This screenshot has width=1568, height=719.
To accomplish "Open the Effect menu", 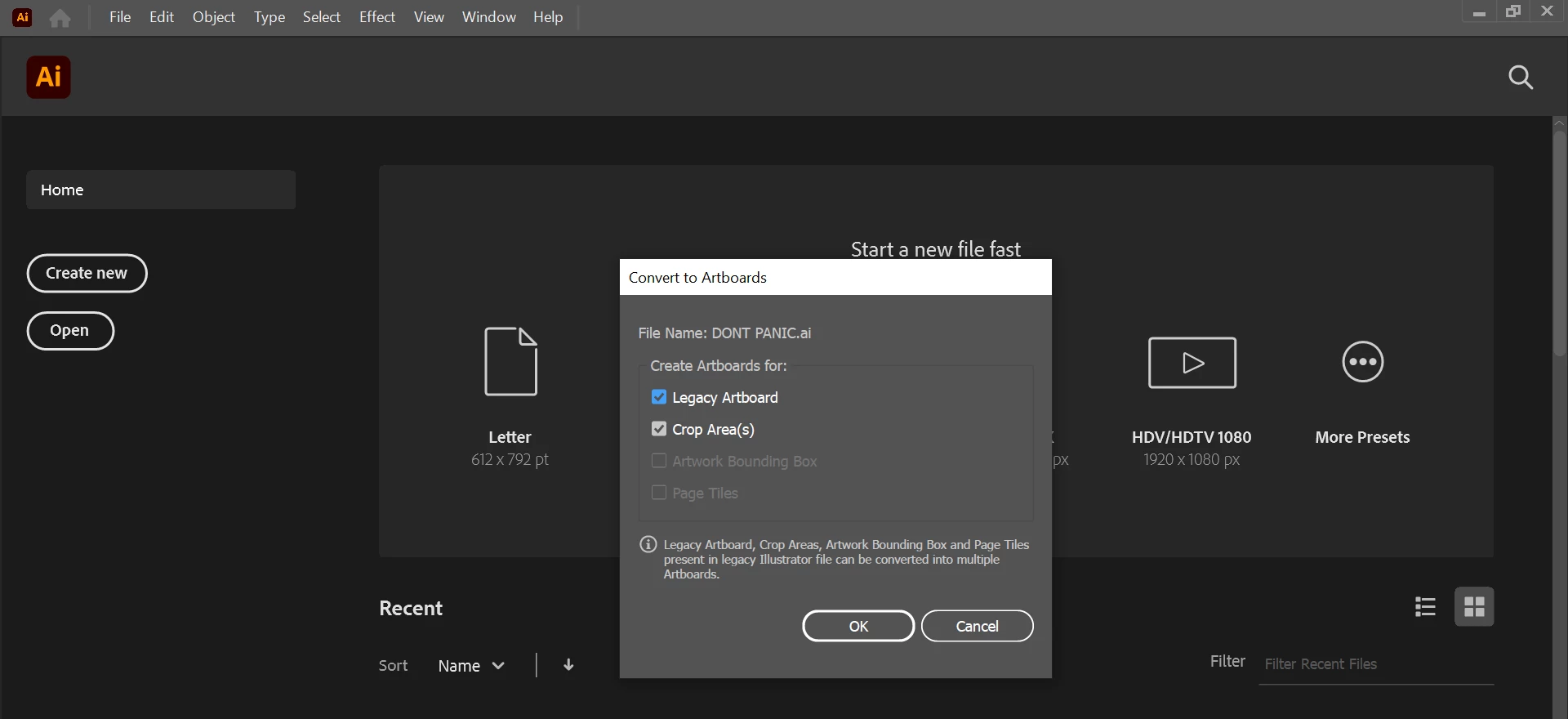I will click(x=377, y=17).
